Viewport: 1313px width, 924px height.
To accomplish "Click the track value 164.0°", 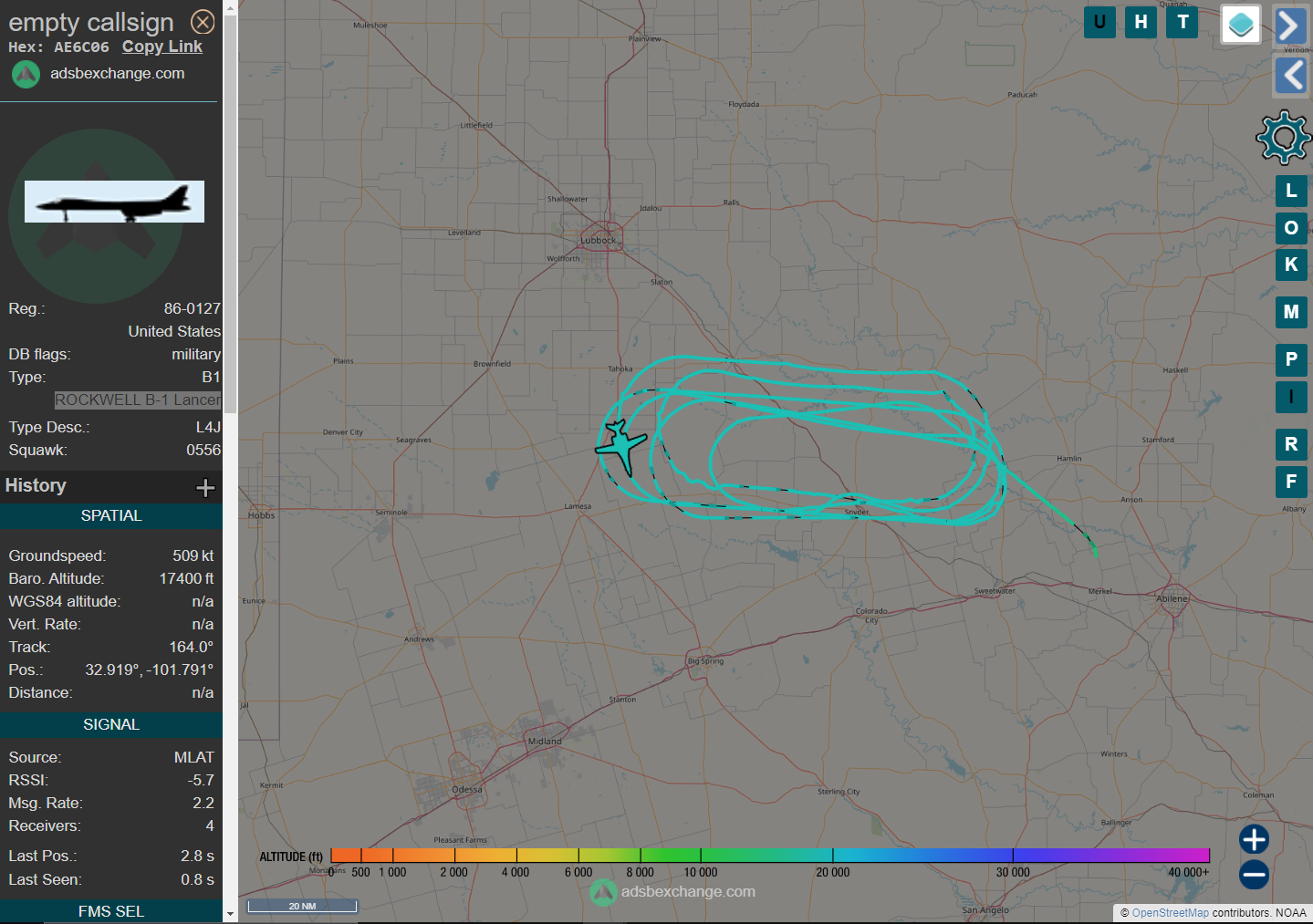I will (x=192, y=648).
